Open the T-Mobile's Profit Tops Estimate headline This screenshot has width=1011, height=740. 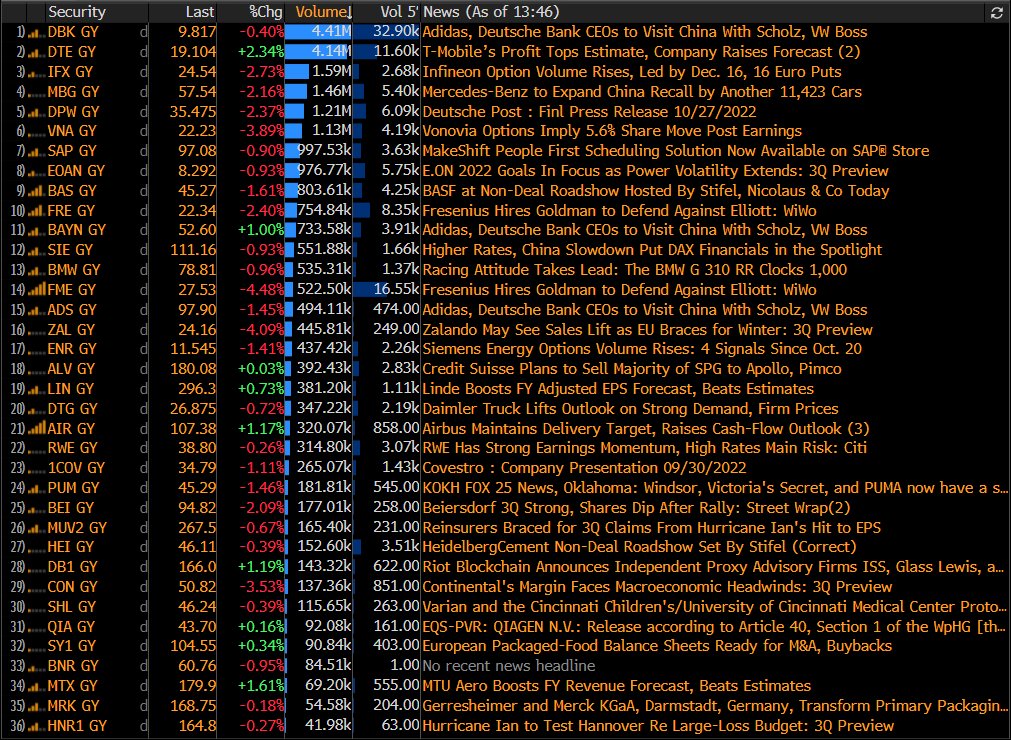(641, 52)
